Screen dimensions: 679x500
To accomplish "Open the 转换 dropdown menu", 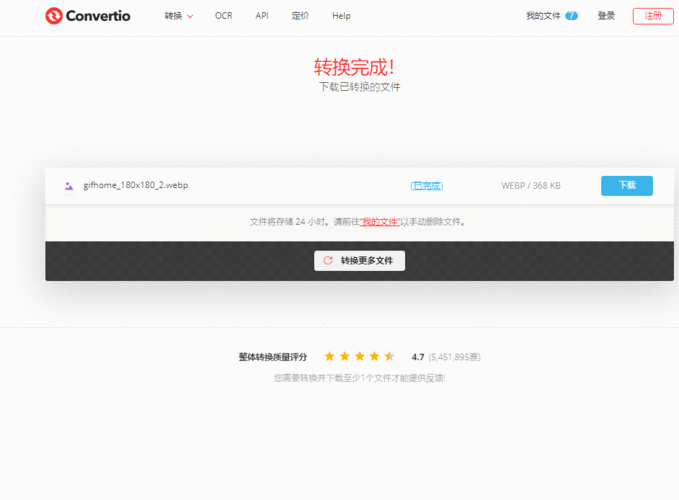I will coord(178,16).
